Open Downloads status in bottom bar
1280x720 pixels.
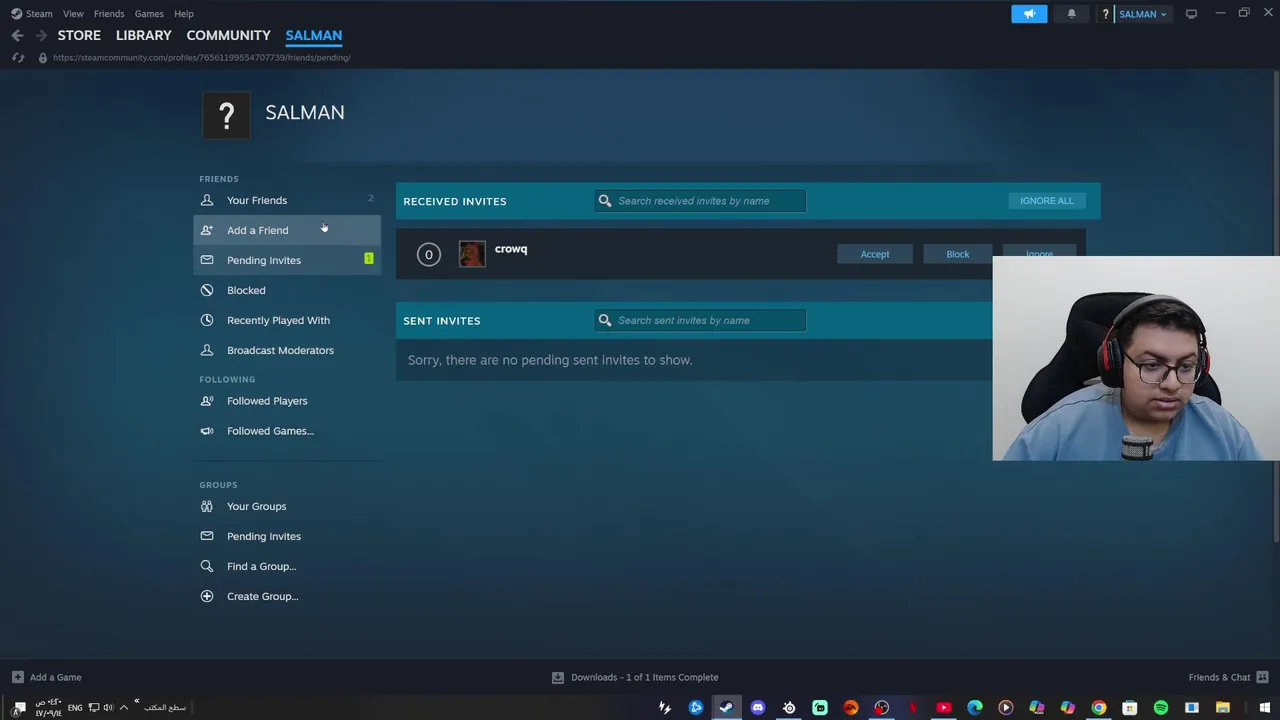635,677
